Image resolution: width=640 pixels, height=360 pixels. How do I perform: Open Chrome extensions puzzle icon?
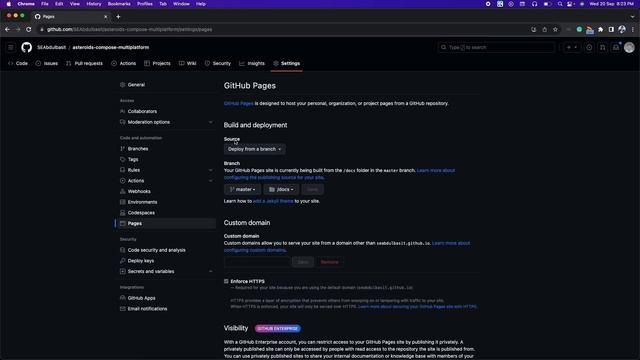pos(600,29)
